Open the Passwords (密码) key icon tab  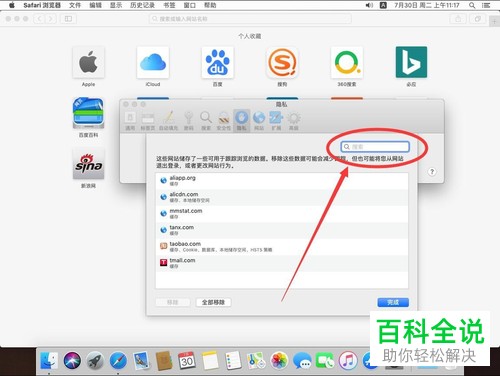click(189, 121)
